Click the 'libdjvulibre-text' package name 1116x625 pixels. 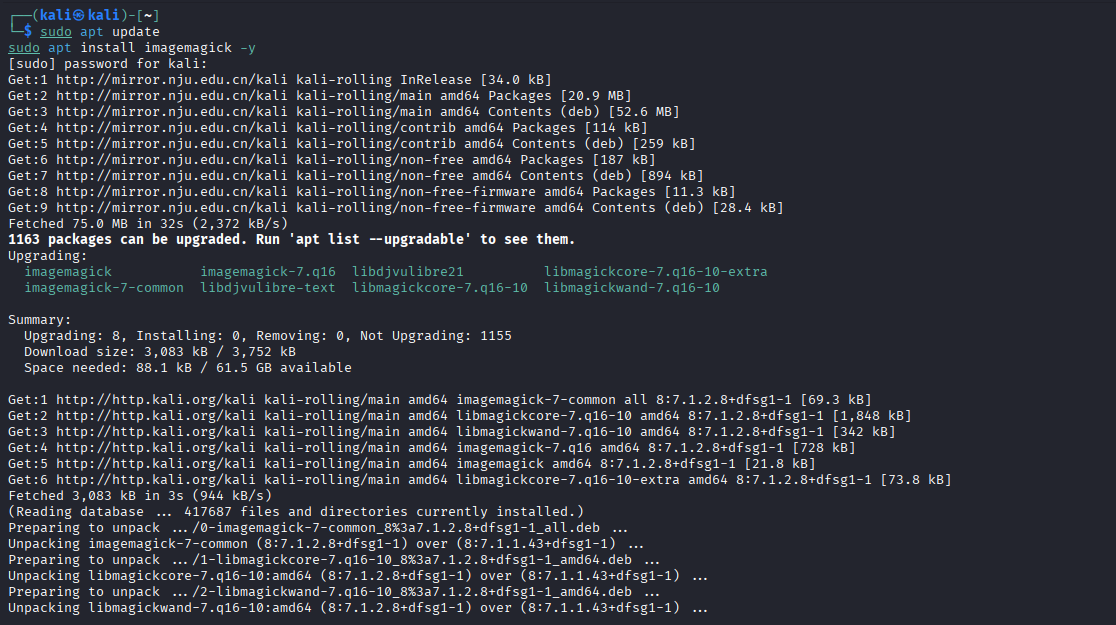click(x=268, y=288)
